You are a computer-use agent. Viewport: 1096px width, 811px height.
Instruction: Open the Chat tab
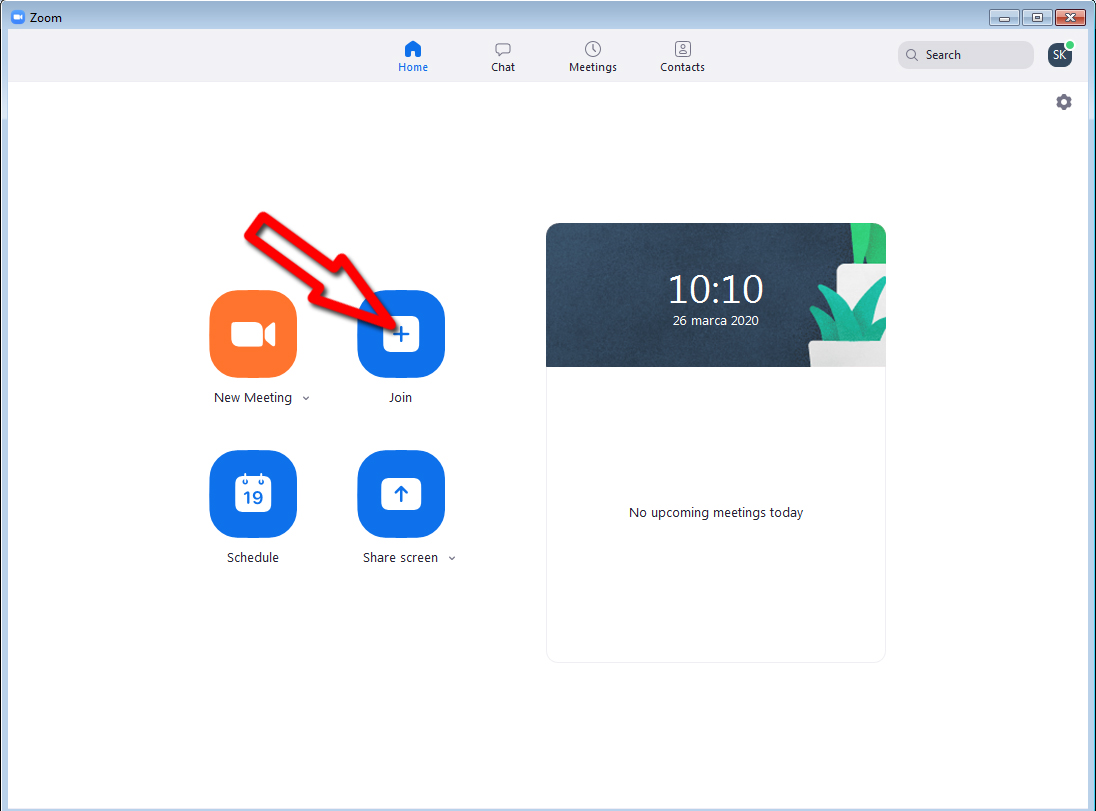click(x=503, y=57)
